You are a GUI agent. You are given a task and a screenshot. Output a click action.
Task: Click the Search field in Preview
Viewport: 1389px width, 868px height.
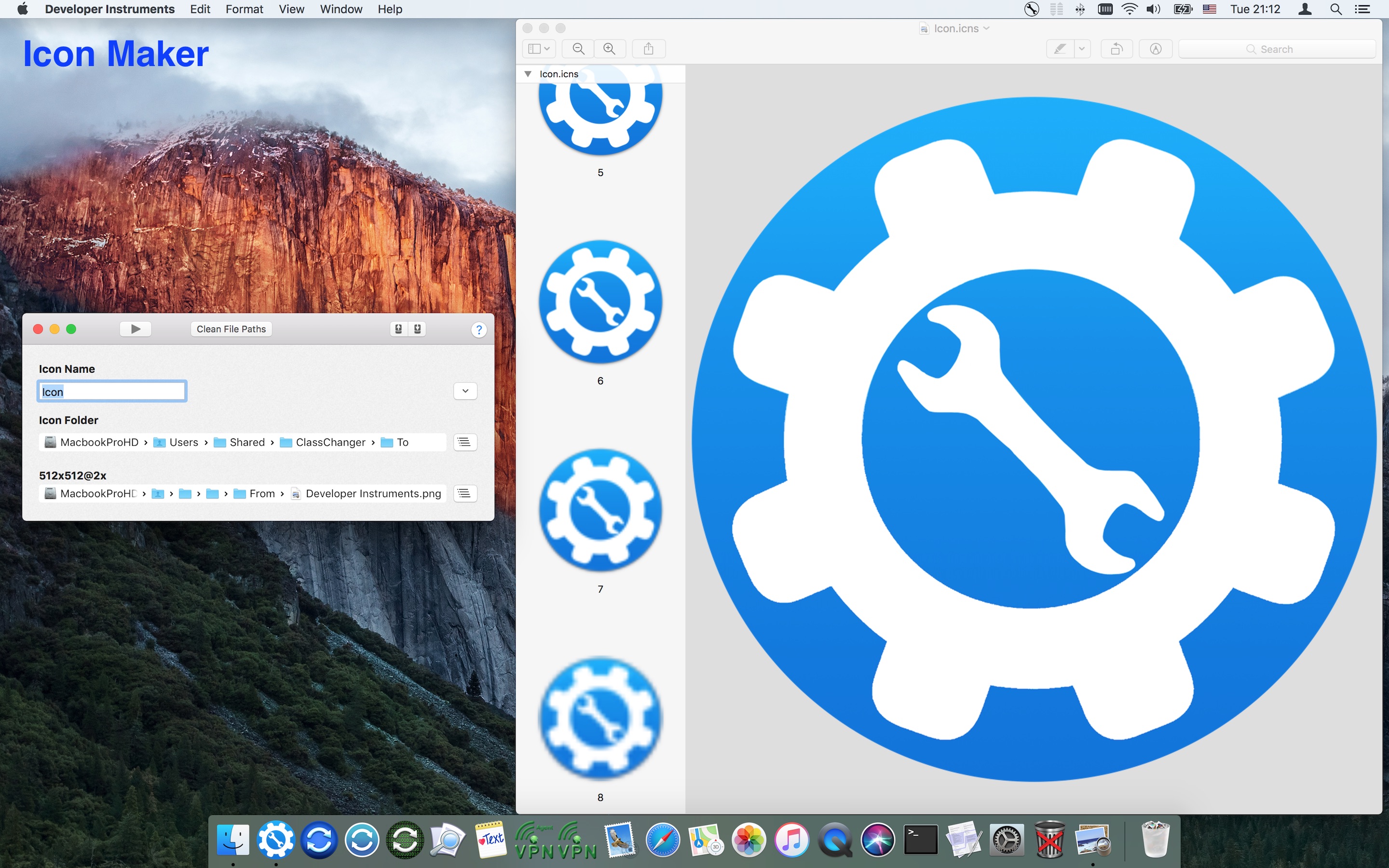(1277, 49)
